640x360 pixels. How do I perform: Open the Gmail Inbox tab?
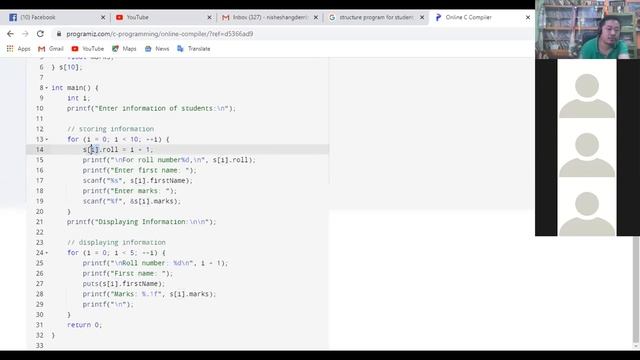coord(269,18)
